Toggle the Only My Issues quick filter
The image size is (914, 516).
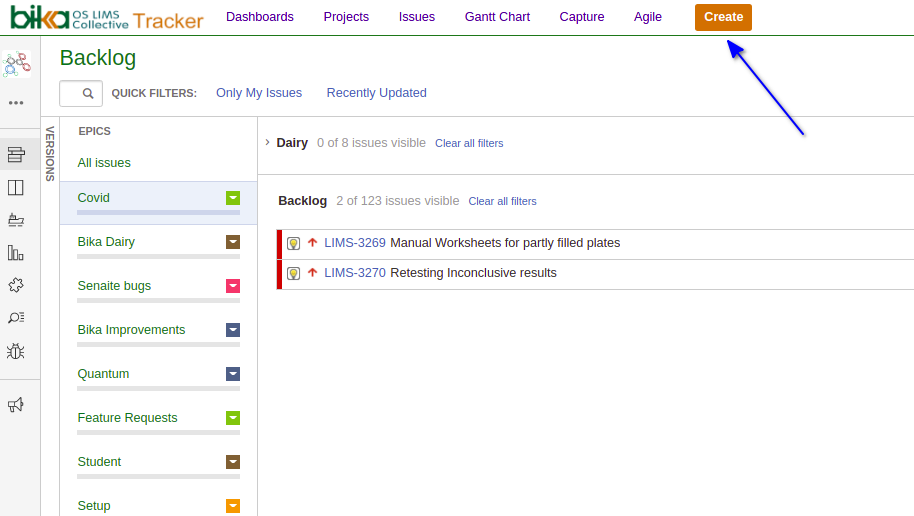[x=259, y=93]
